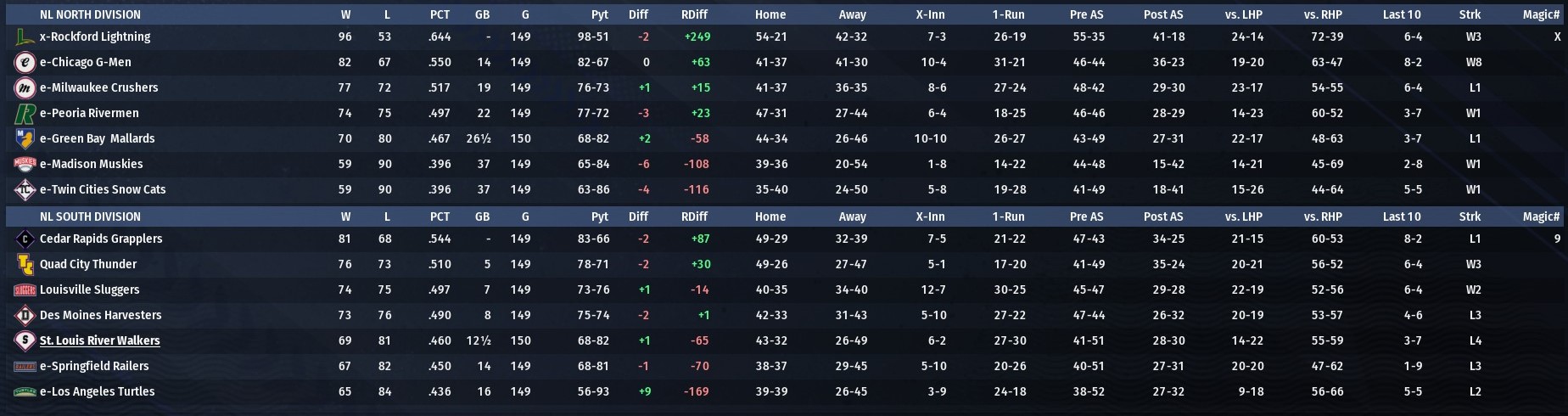Click the St. Louis River Walkers logo
The width and height of the screenshot is (1568, 416).
coord(25,341)
